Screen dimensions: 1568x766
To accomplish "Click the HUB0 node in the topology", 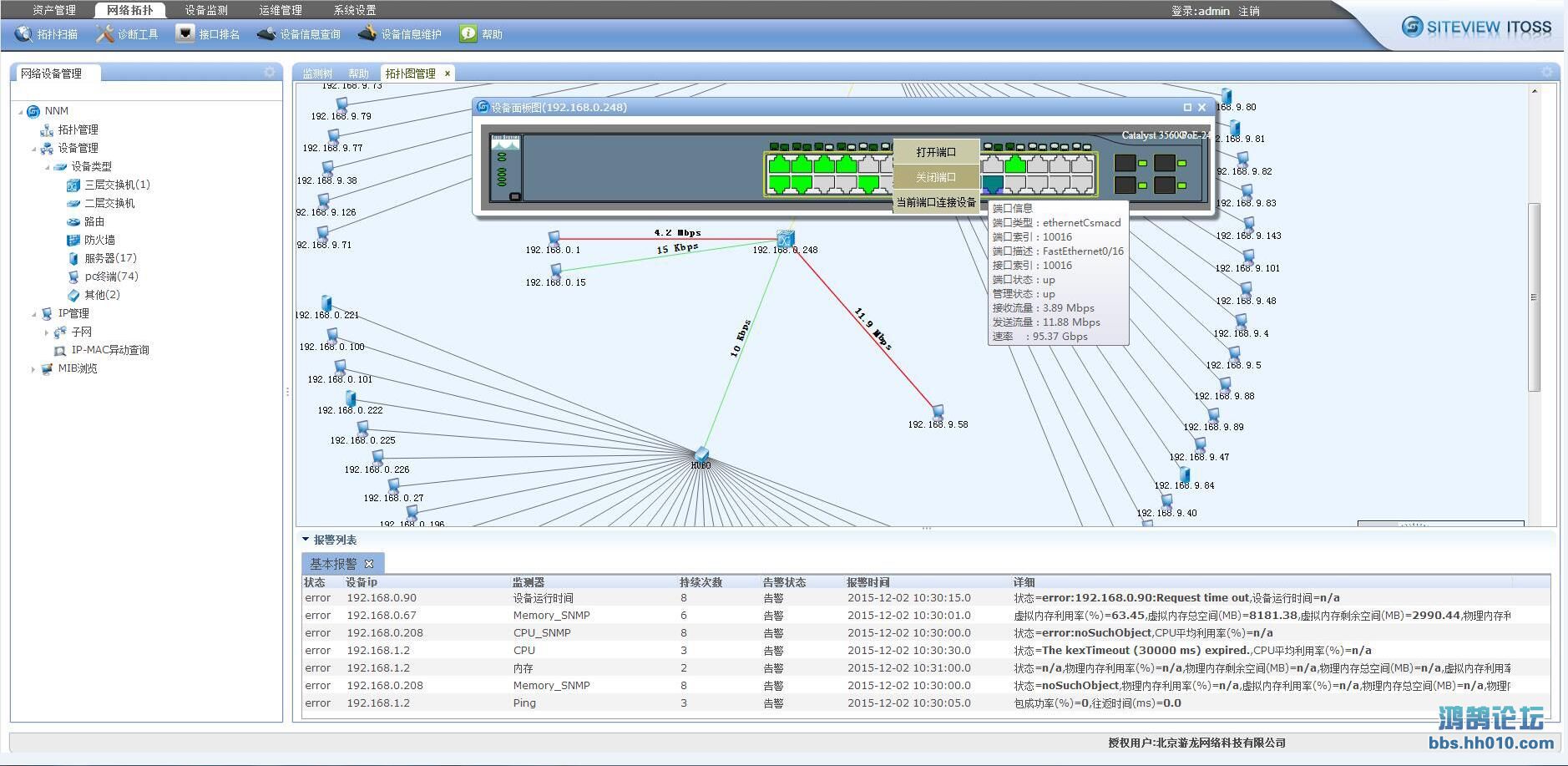I will click(701, 454).
